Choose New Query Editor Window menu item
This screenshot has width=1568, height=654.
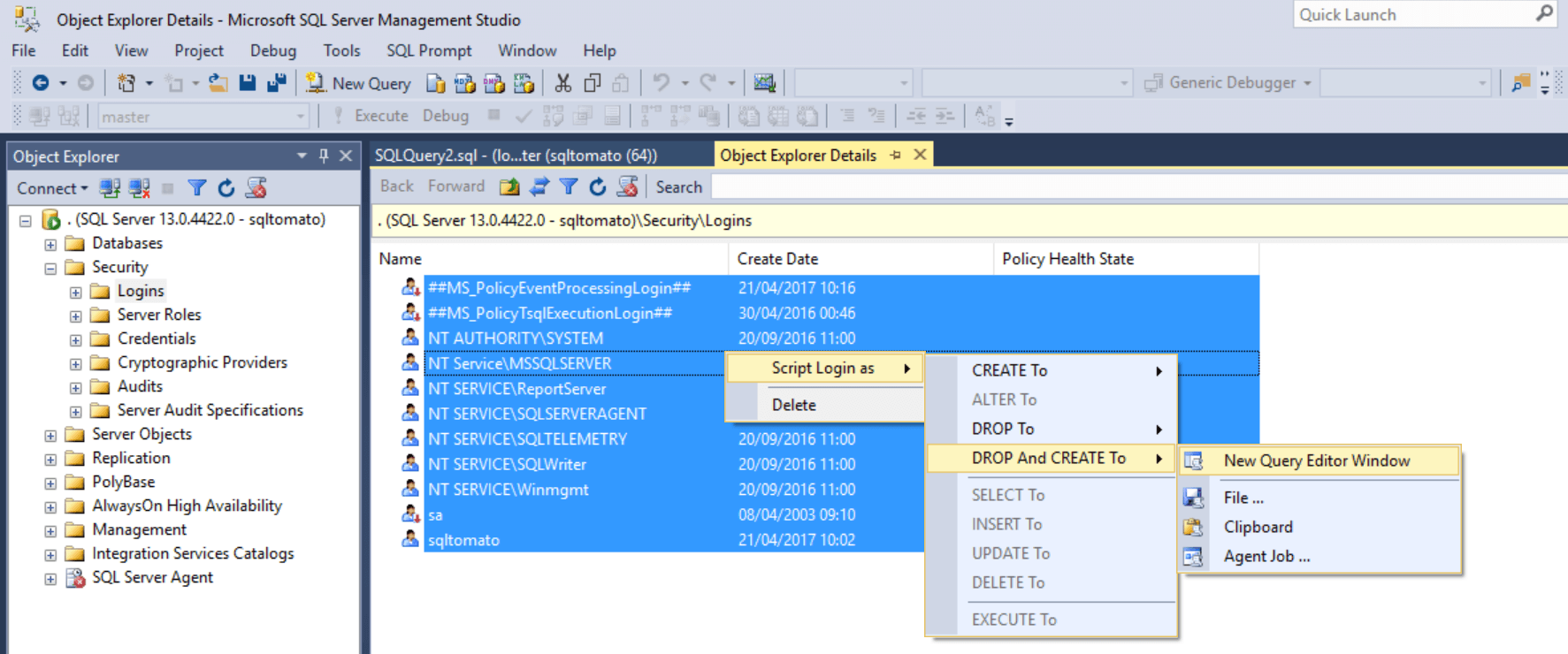tap(1319, 460)
